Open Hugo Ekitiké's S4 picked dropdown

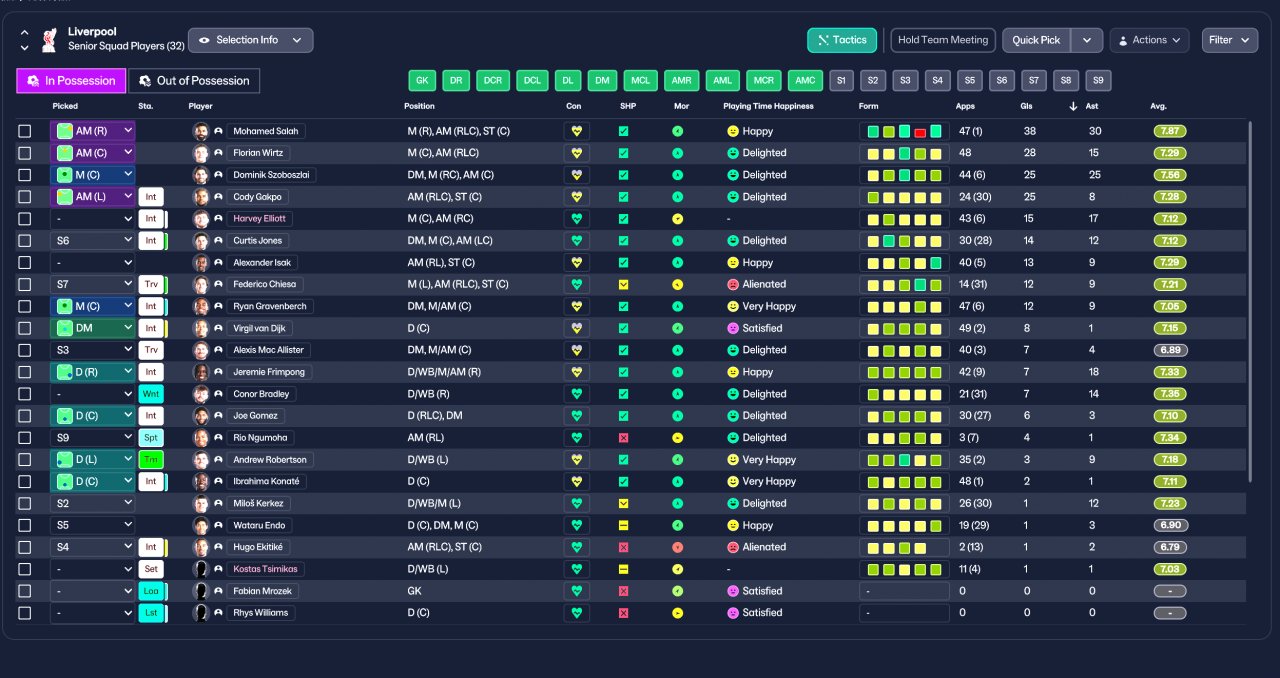(x=92, y=547)
